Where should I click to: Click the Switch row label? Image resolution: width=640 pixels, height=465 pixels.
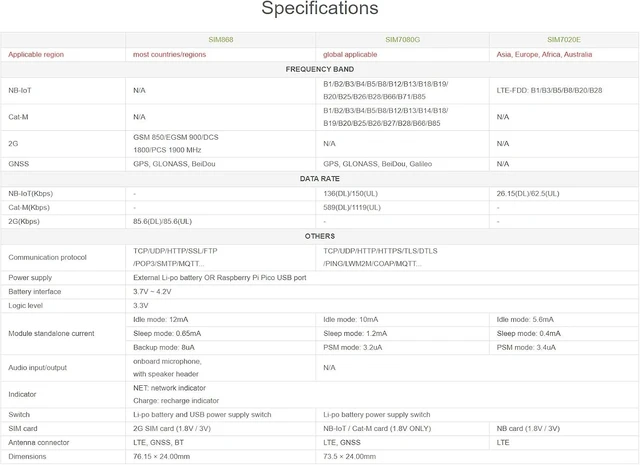pyautogui.click(x=19, y=414)
